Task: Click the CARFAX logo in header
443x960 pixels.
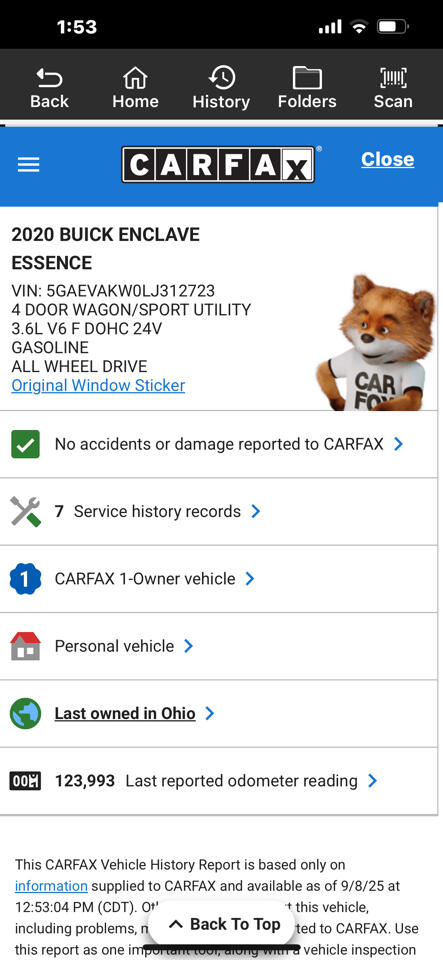Action: click(218, 165)
